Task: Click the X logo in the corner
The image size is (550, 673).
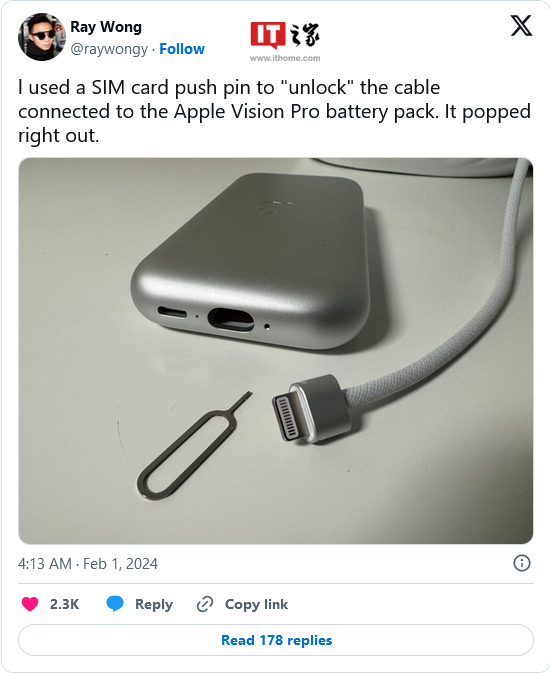Action: point(521,26)
